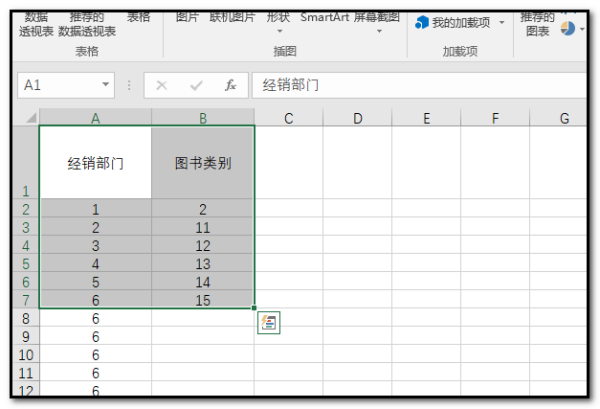This screenshot has height=409, width=600.
Task: Select column D header
Action: [x=357, y=118]
